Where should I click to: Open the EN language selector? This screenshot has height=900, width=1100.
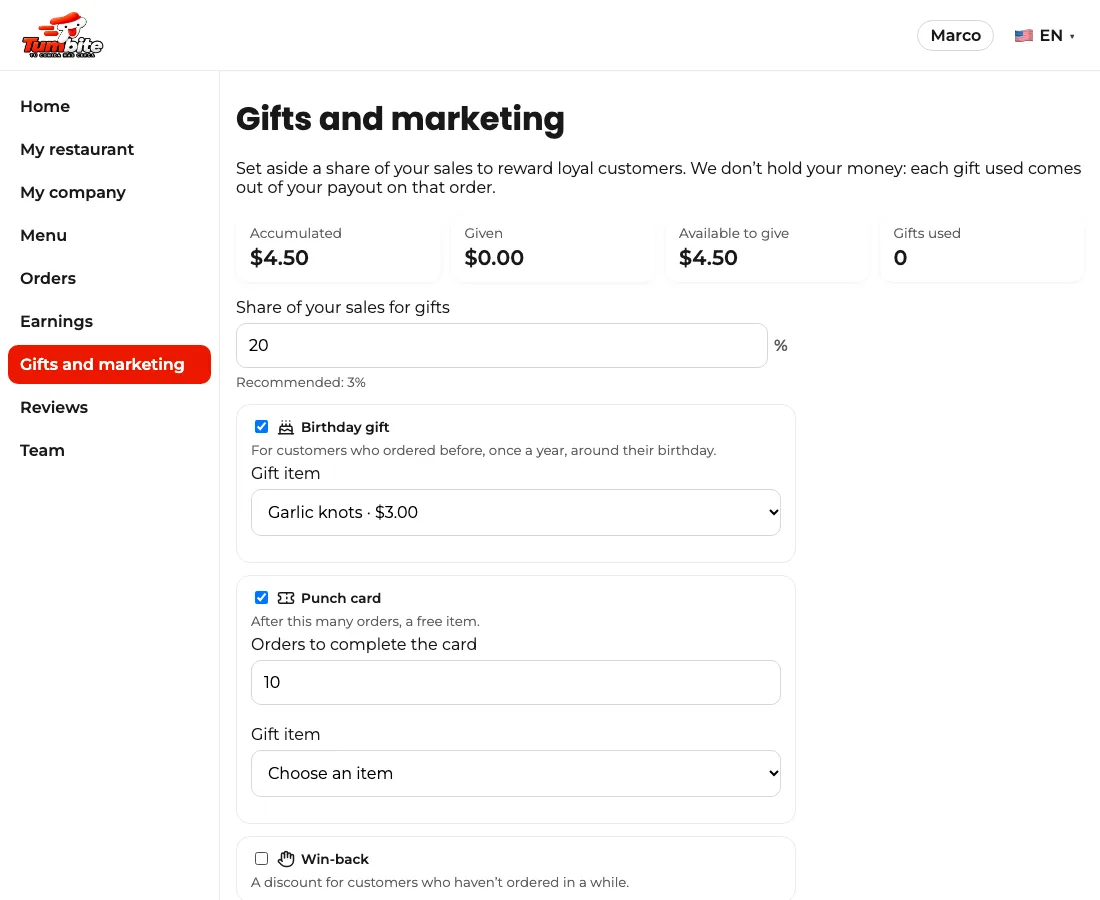(x=1045, y=35)
